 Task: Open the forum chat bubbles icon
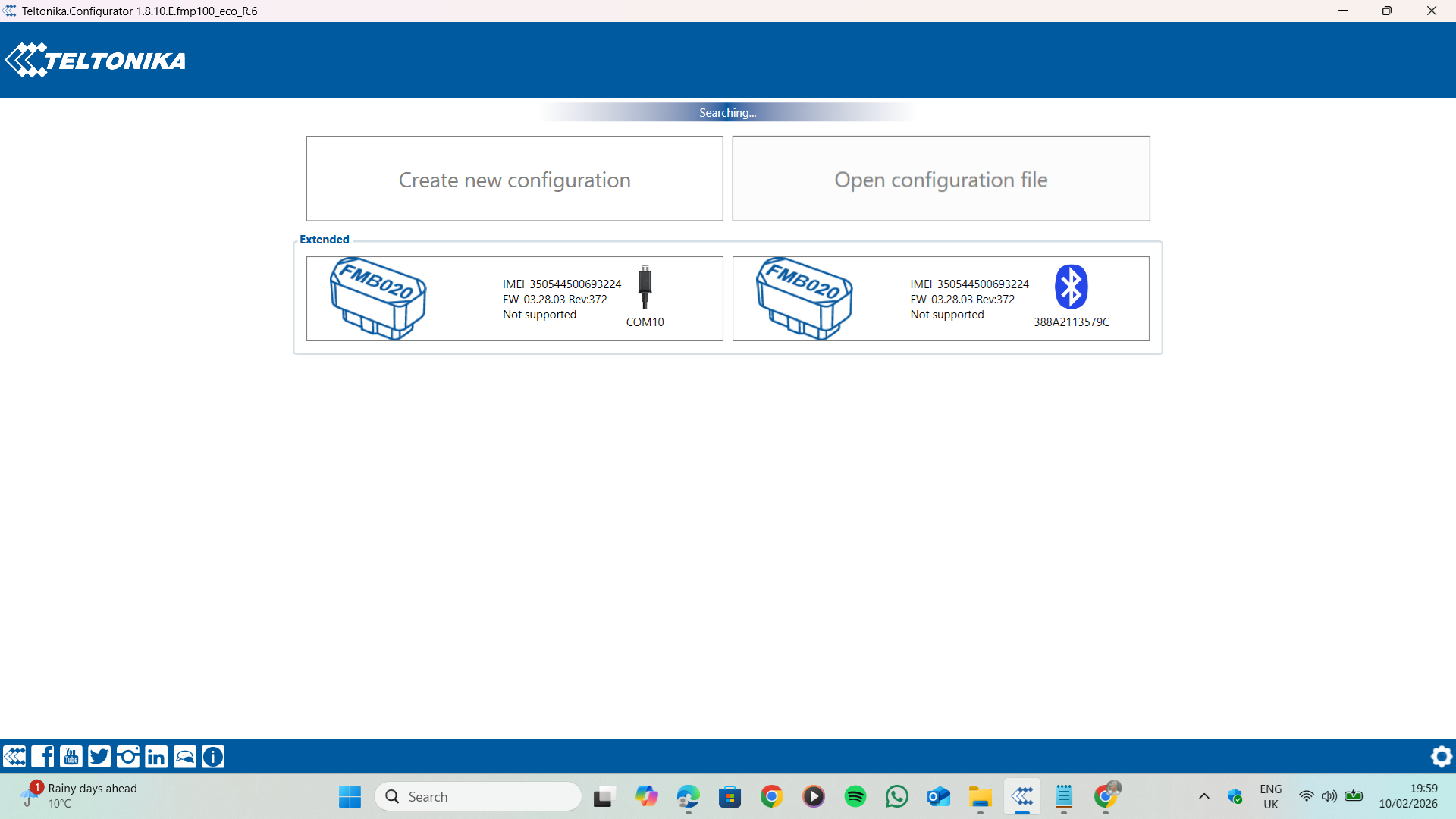point(185,756)
